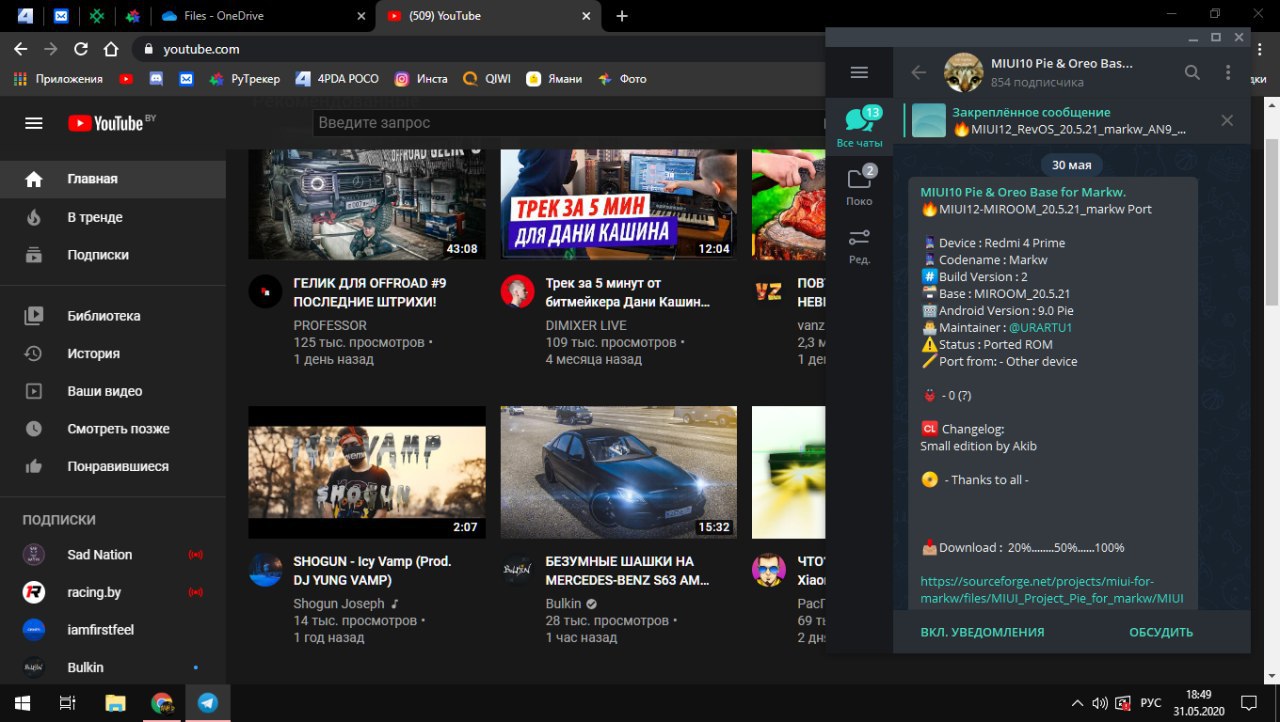Open 'ТРЕК ЗА 5 МИН' video thumbnail

(x=618, y=204)
